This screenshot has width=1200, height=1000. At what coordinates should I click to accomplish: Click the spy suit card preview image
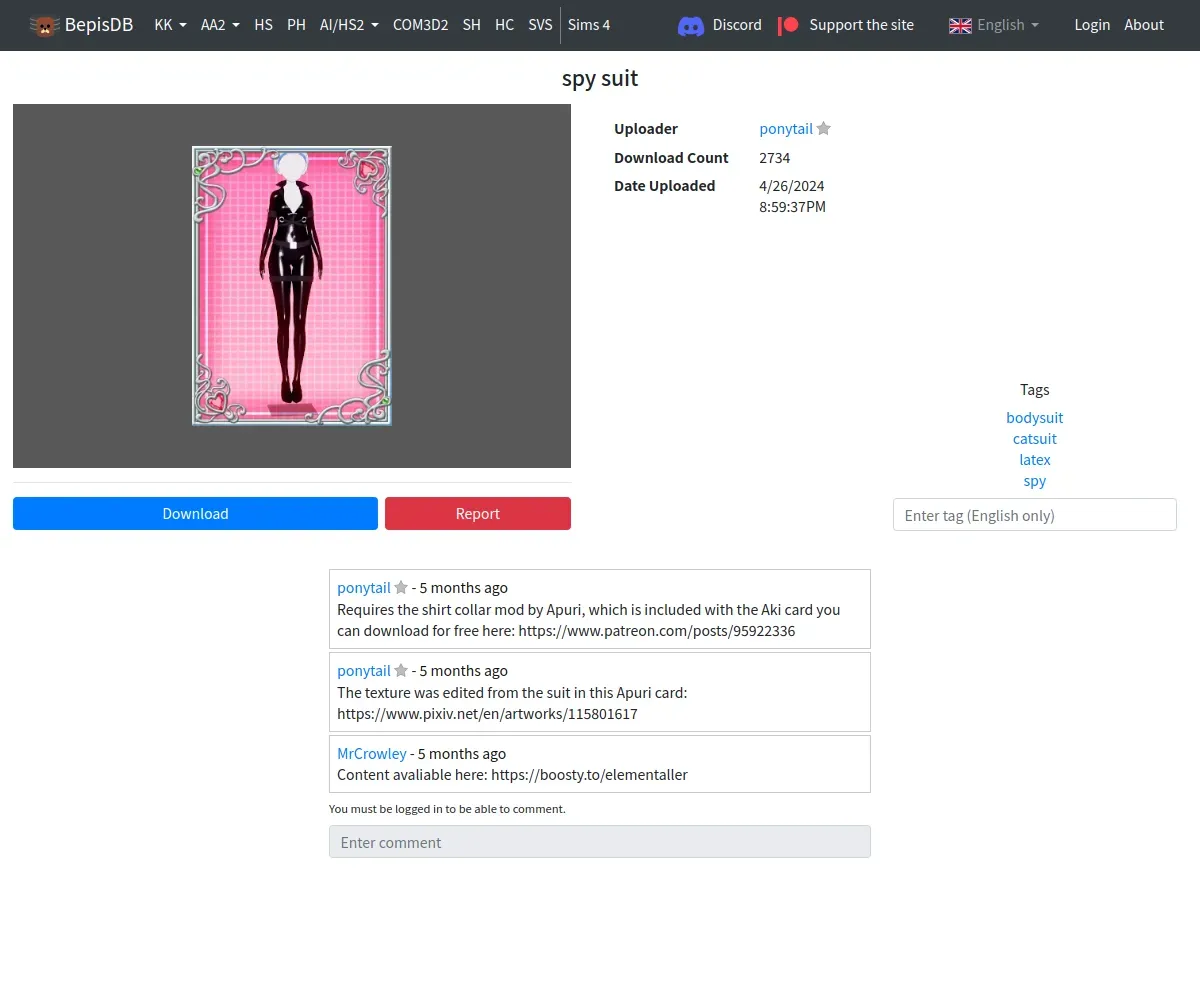pos(291,285)
